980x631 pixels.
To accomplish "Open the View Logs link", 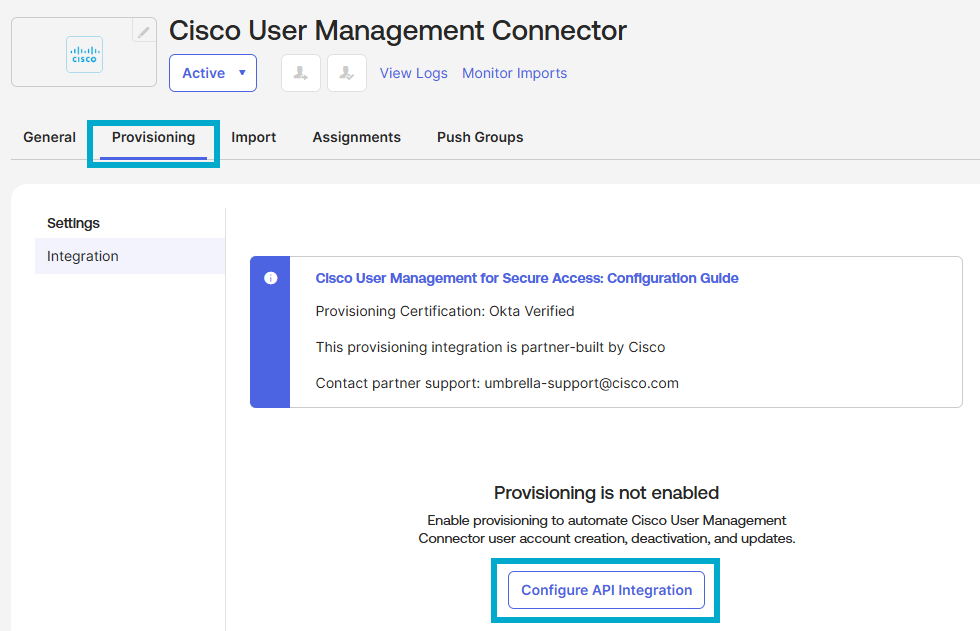I will [x=414, y=73].
